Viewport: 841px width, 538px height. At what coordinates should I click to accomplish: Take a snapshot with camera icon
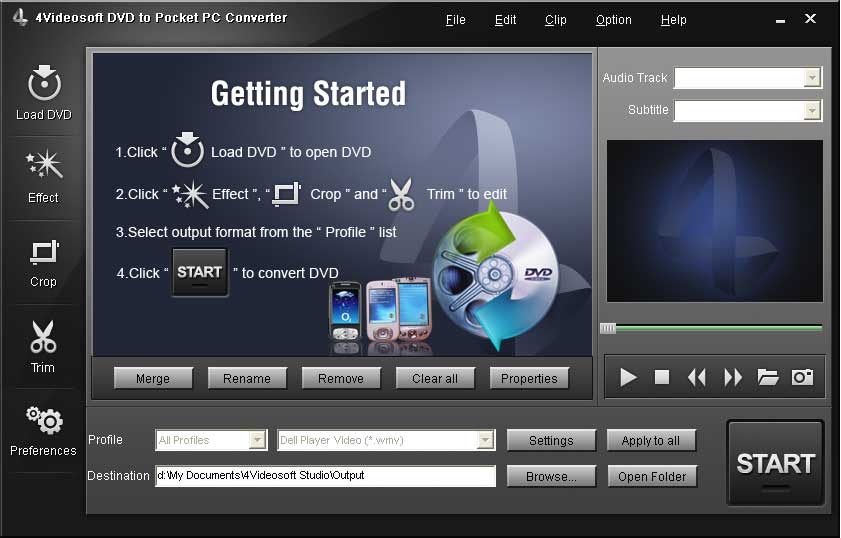802,377
